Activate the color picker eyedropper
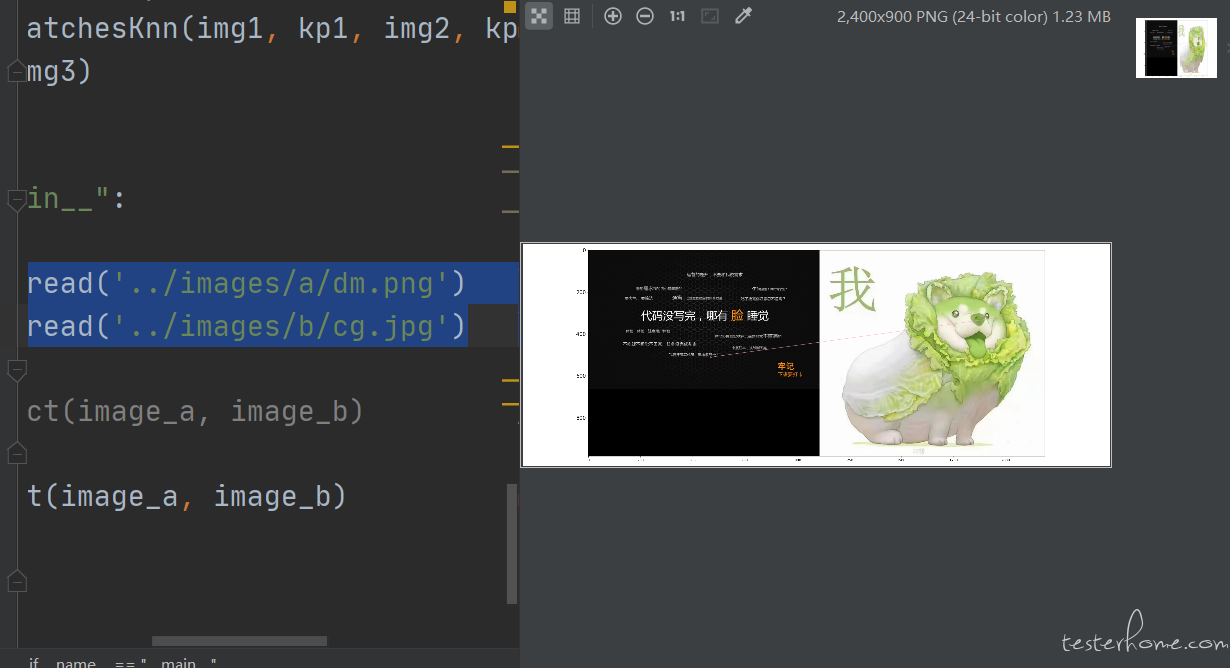The width and height of the screenshot is (1230, 668). click(742, 16)
